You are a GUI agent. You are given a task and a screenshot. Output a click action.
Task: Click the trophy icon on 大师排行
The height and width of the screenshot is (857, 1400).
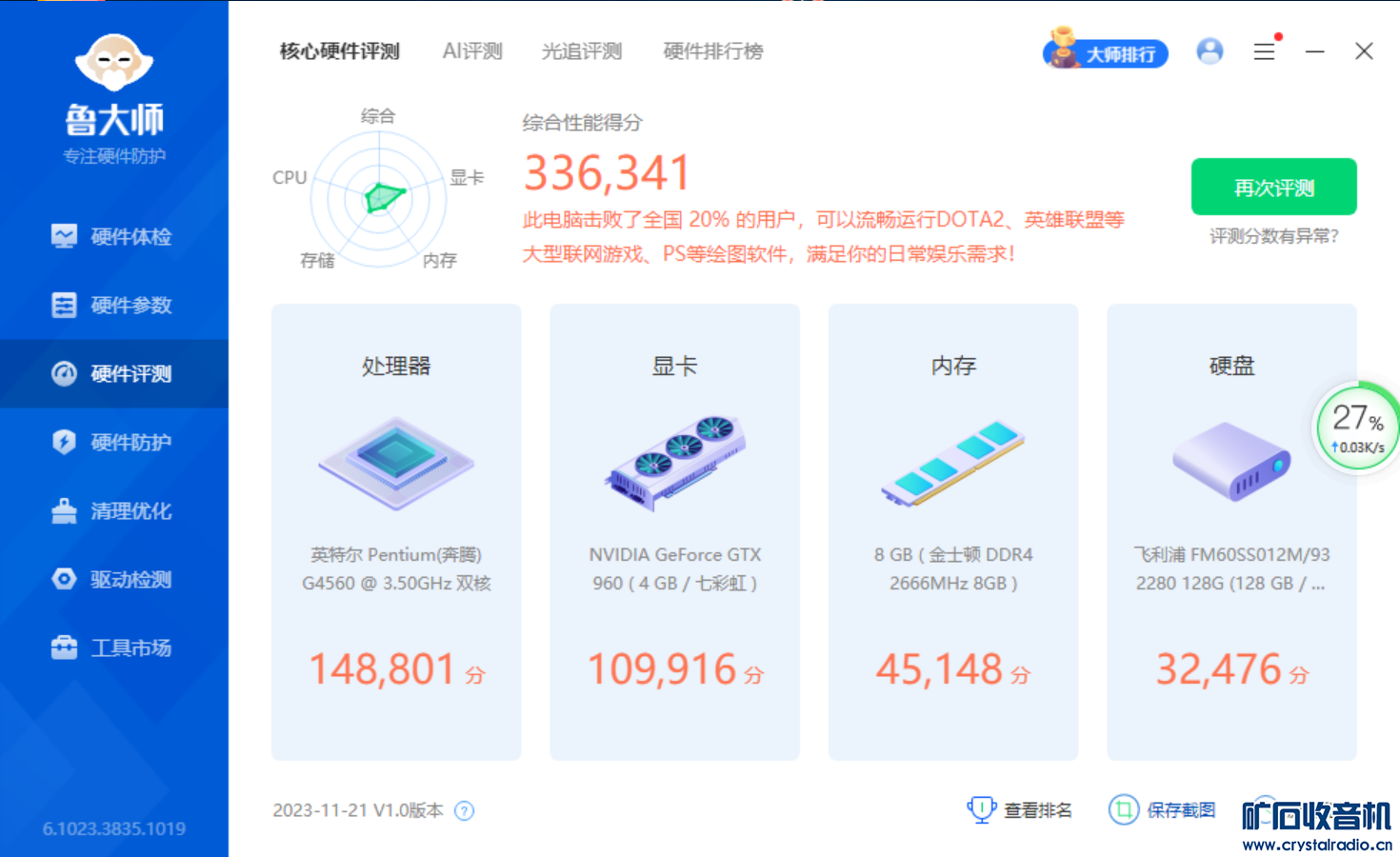coord(1062,49)
